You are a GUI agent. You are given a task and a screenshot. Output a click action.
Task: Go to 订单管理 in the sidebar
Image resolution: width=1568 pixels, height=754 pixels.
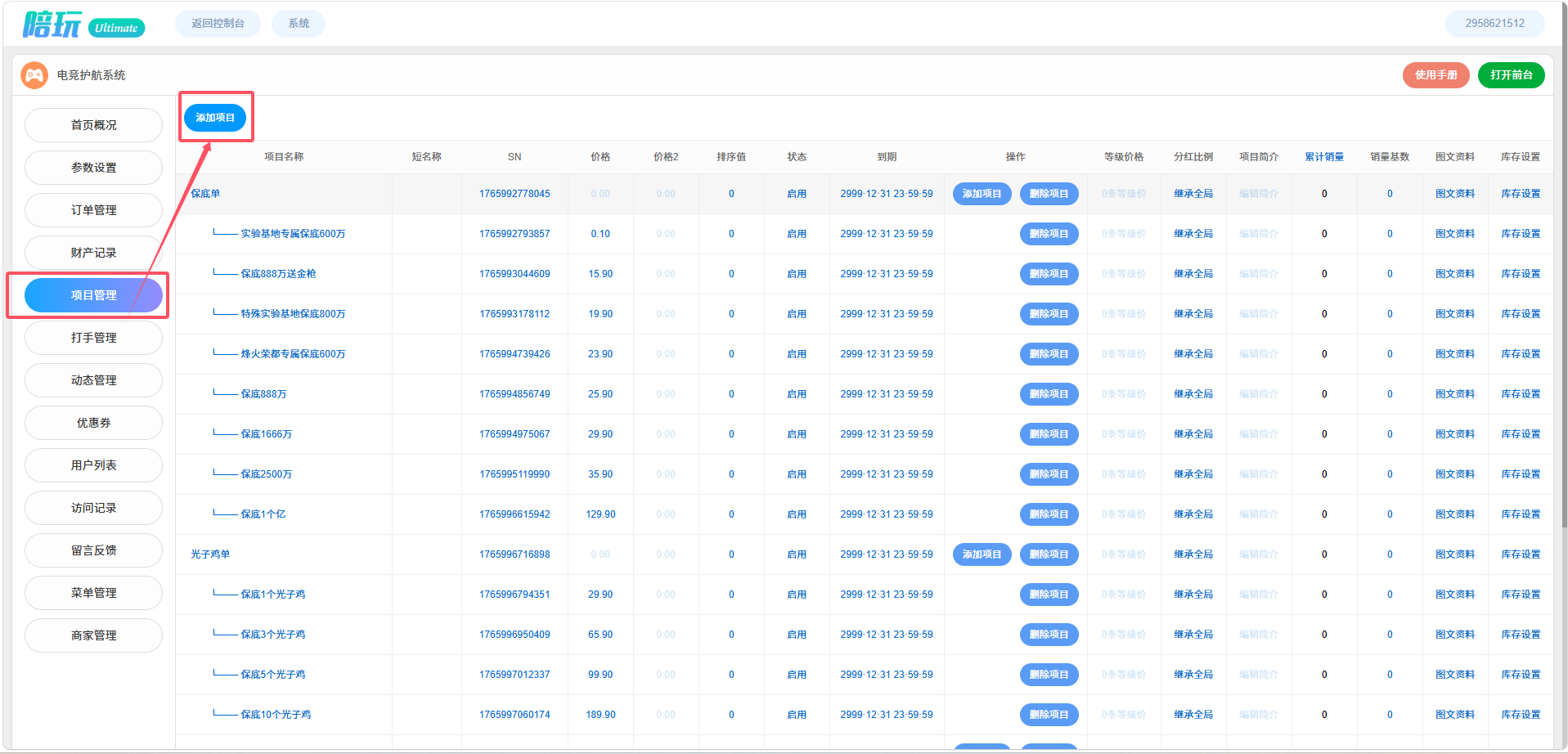click(x=93, y=210)
